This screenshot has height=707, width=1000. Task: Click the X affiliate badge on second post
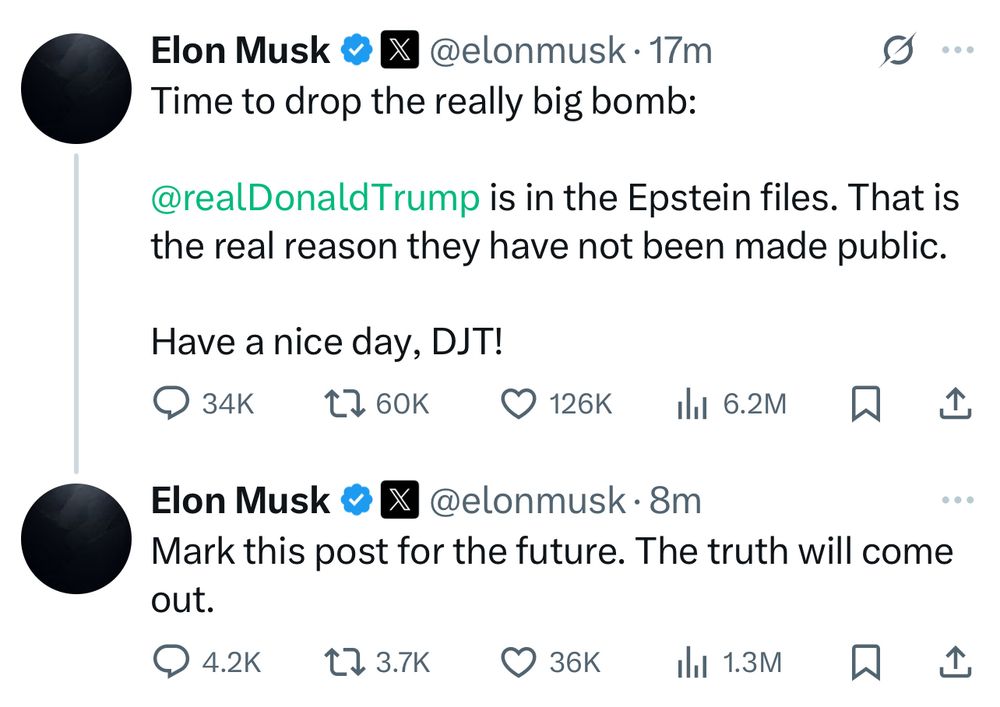[x=400, y=500]
